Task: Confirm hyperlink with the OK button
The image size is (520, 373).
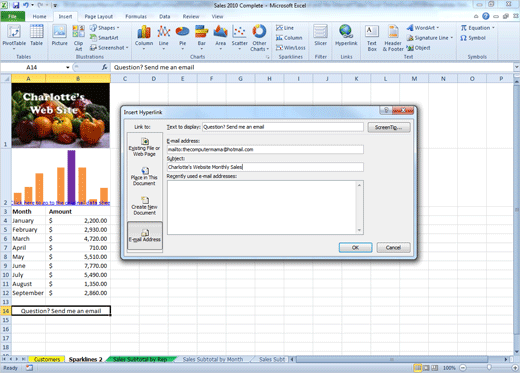Action: coord(355,248)
